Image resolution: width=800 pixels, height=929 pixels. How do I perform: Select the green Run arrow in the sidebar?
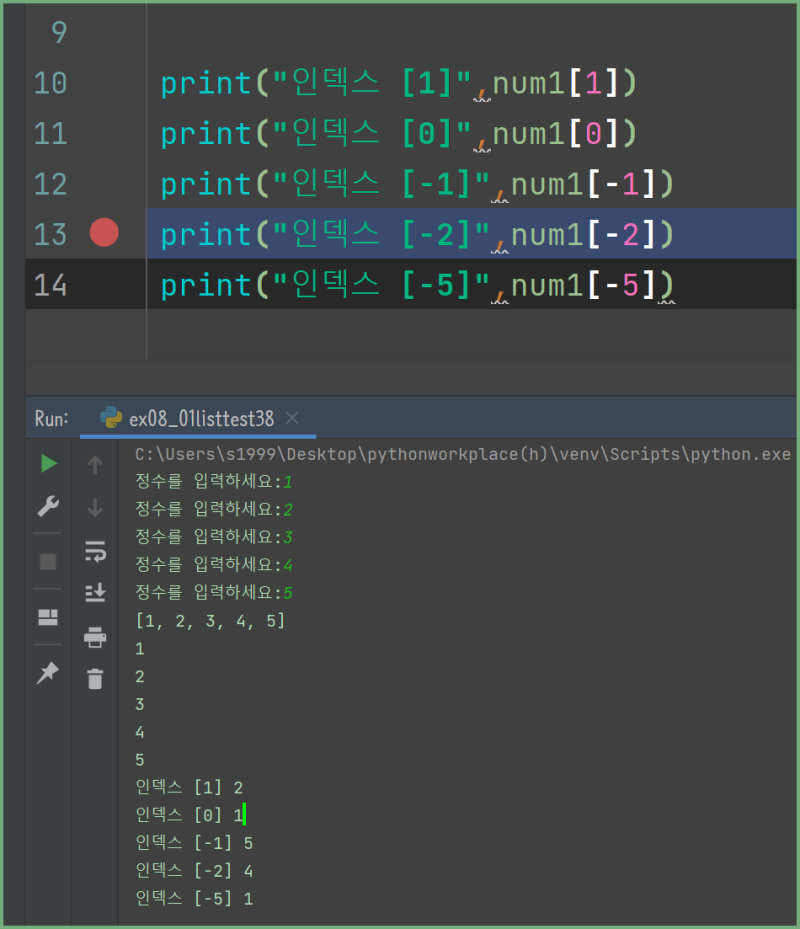[x=46, y=463]
